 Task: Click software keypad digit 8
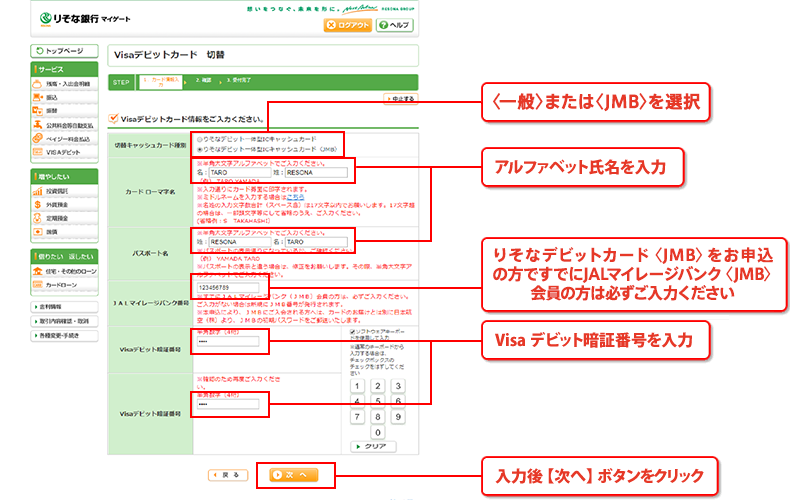(377, 417)
